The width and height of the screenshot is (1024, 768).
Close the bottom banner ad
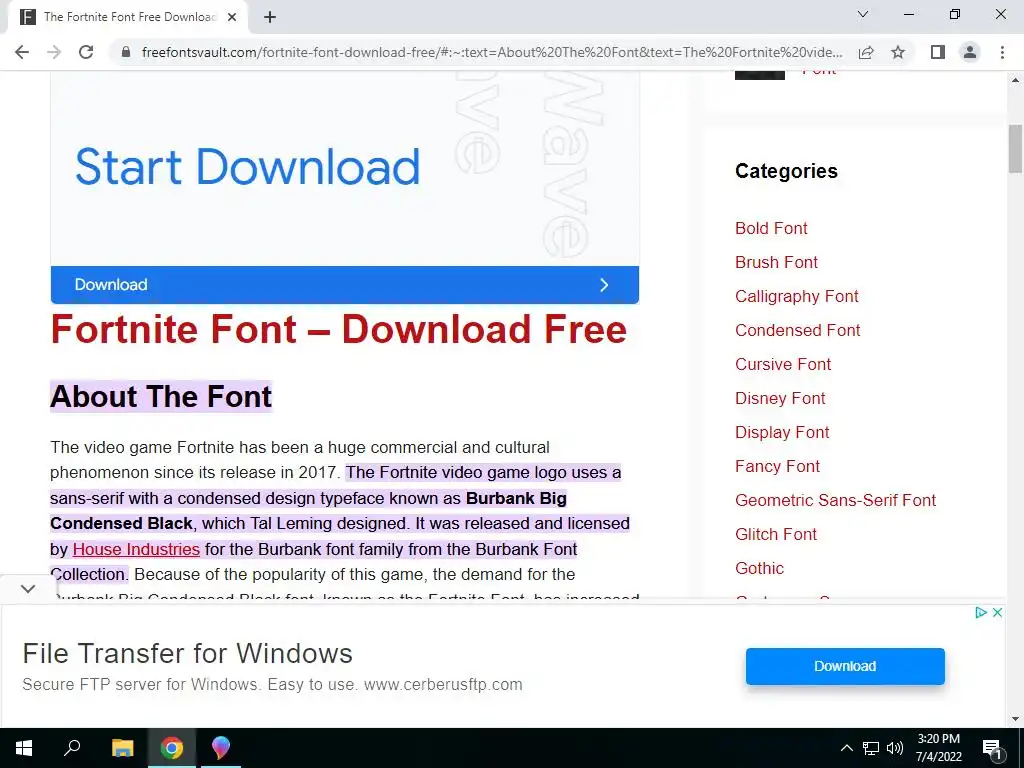997,613
